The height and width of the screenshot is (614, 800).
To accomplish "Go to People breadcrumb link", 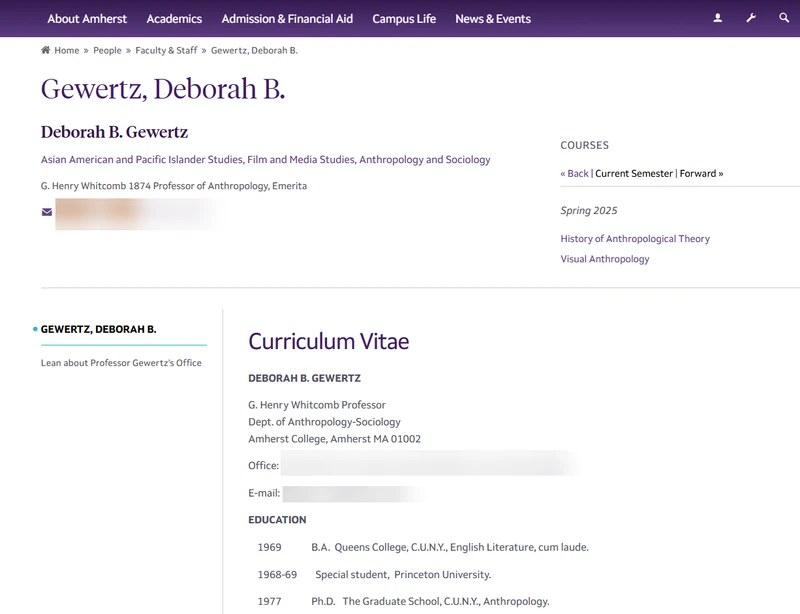I will click(x=107, y=51).
